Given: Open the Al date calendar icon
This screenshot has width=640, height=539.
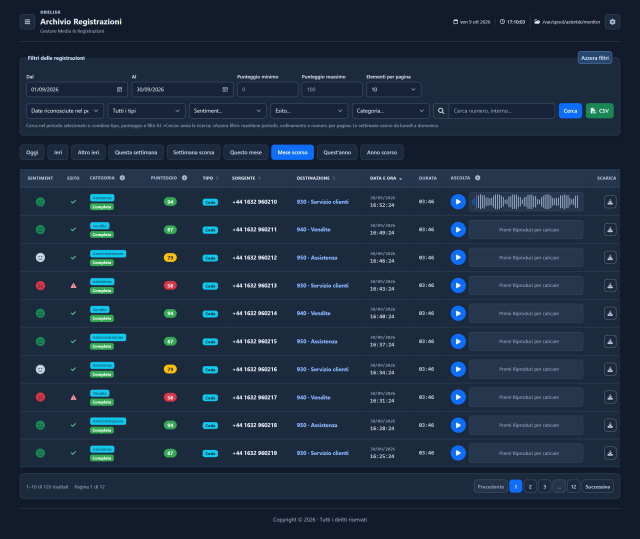Looking at the screenshot, I should 225,89.
